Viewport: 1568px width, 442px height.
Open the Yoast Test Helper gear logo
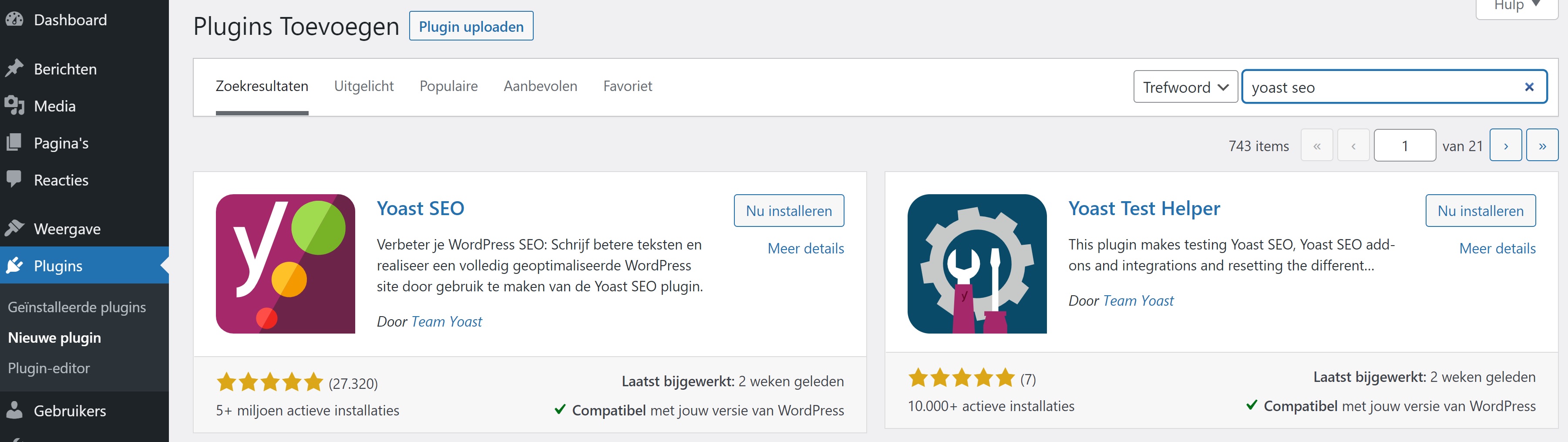tap(977, 263)
